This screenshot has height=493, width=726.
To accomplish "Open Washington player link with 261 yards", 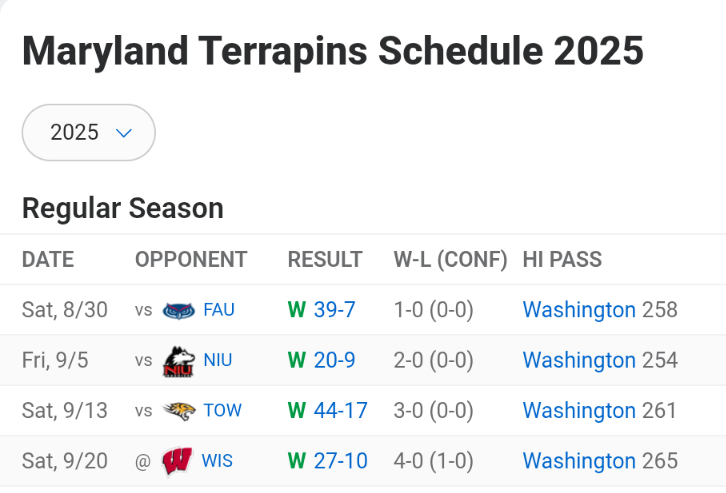I will 579,410.
